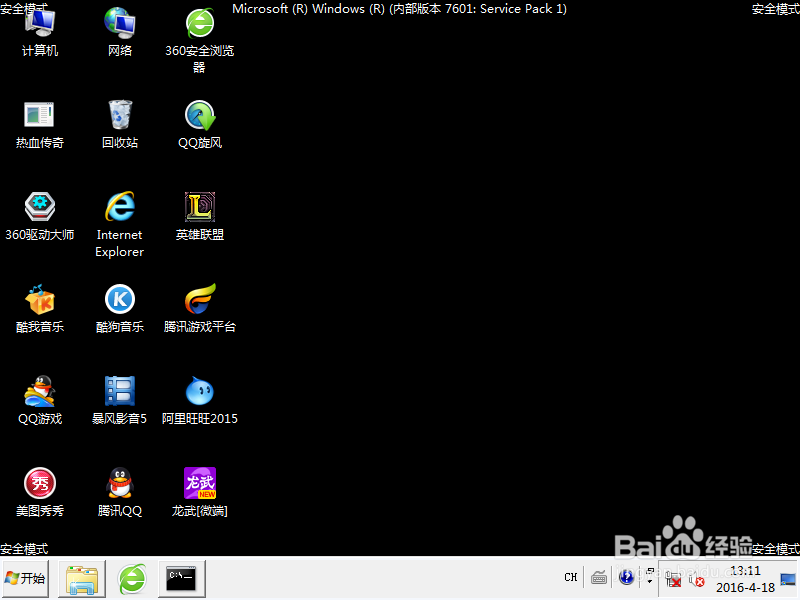
Task: Open Windows Explorer from the taskbar
Action: pyautogui.click(x=82, y=579)
